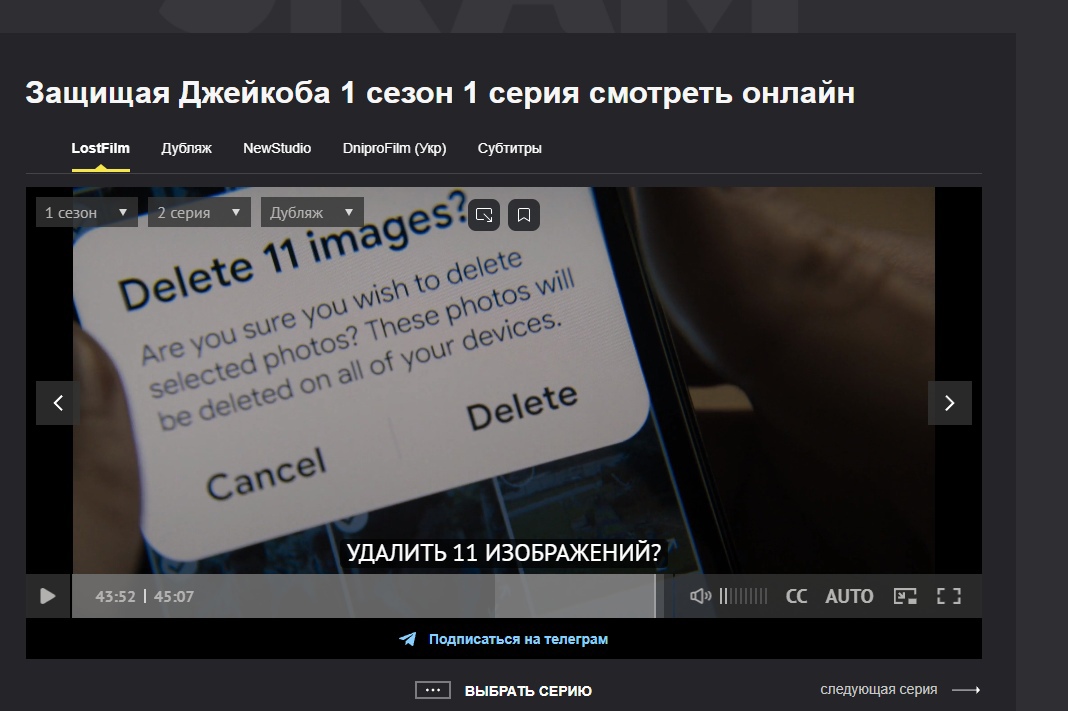Click the ВЫБРАТЬ СЕРИЮ button
This screenshot has height=711, width=1068.
click(x=528, y=691)
